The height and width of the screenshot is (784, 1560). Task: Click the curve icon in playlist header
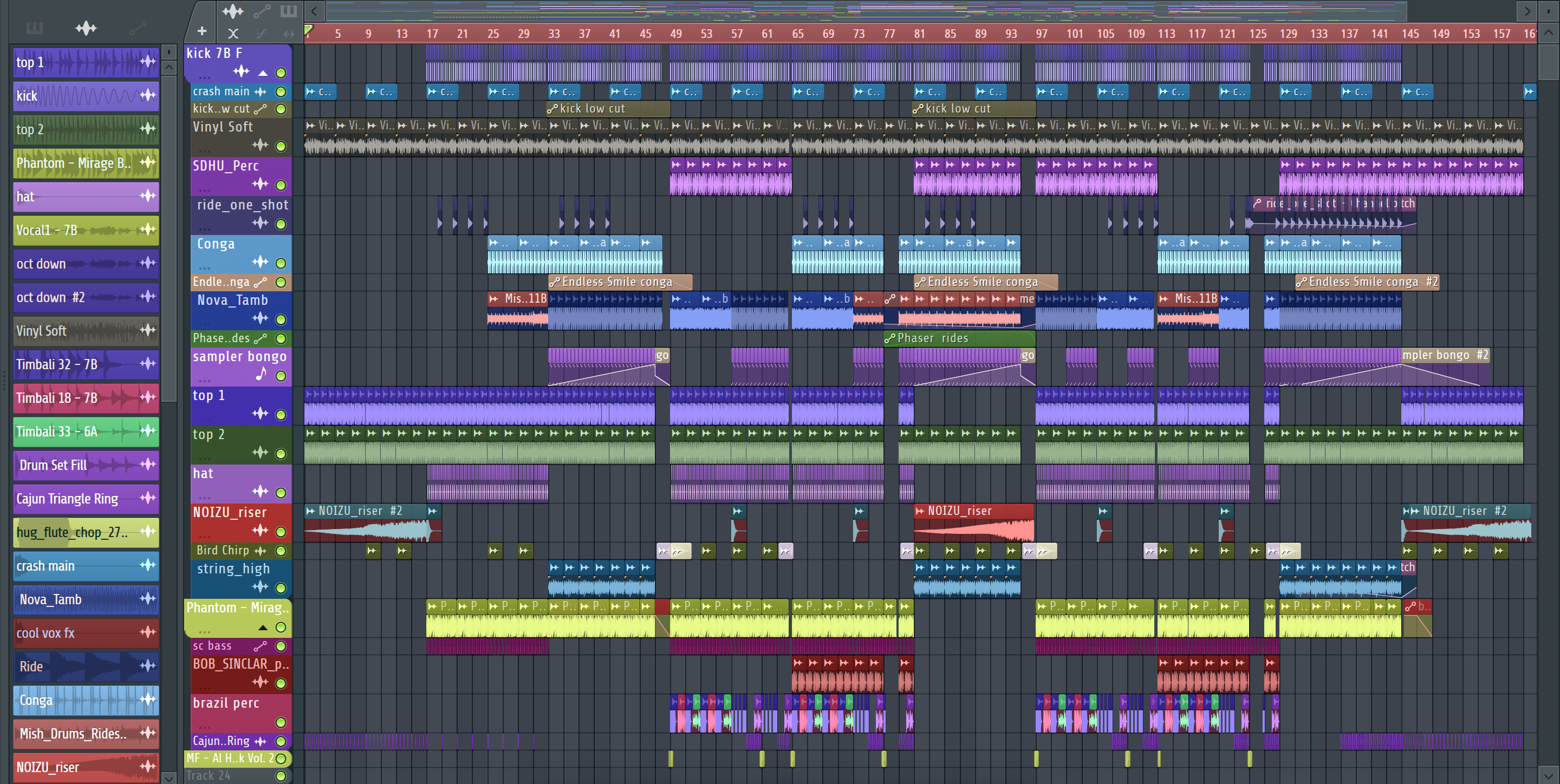point(262,34)
